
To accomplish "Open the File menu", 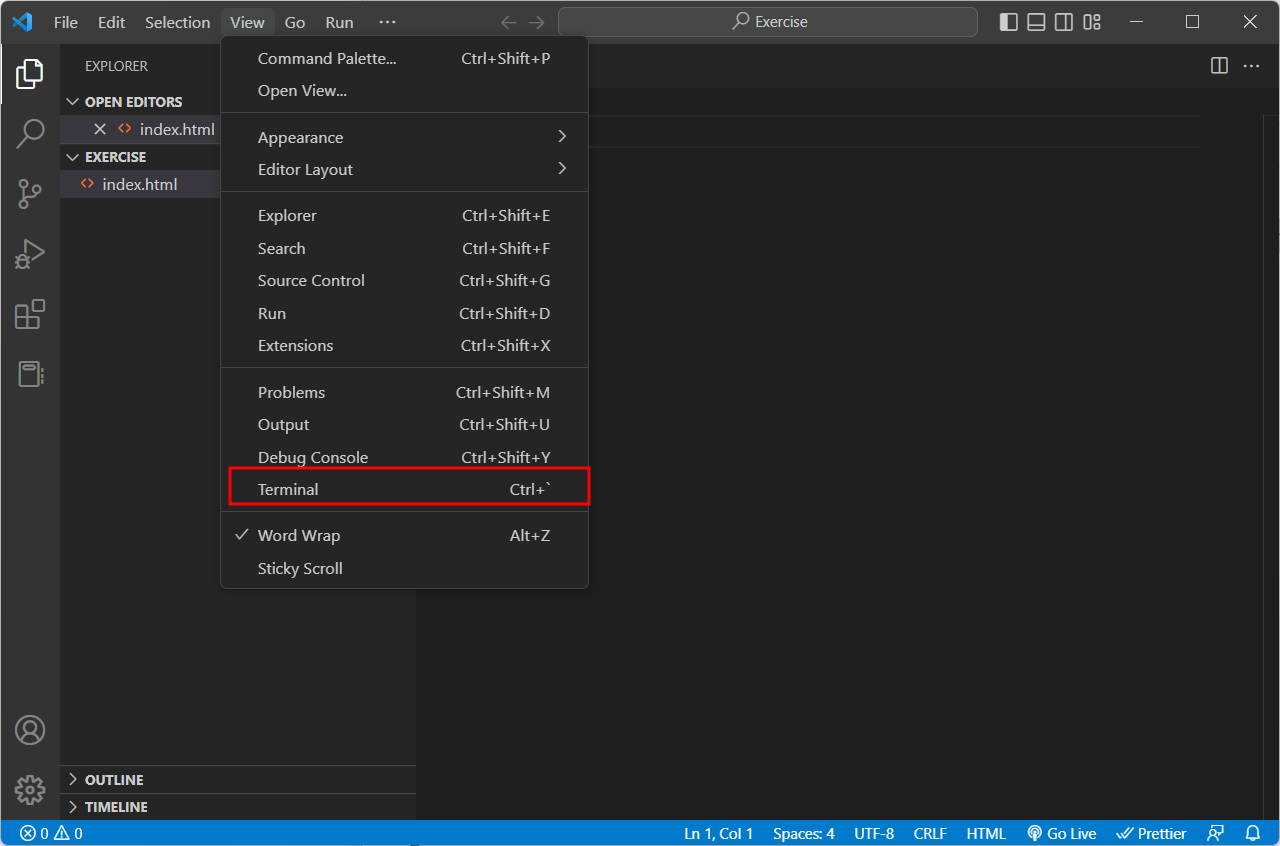I will pyautogui.click(x=66, y=22).
